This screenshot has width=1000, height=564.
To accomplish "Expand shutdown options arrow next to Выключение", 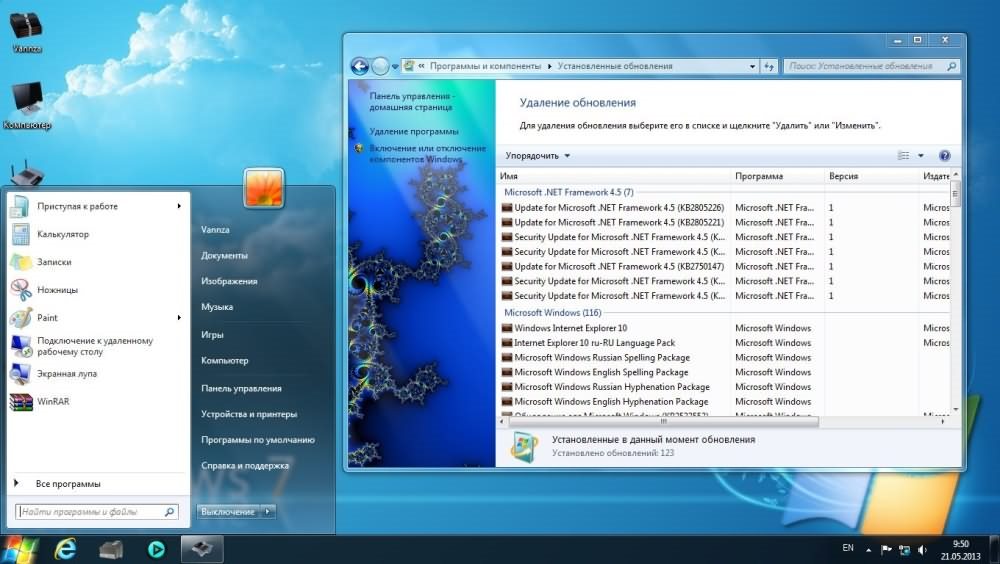I will click(267, 512).
